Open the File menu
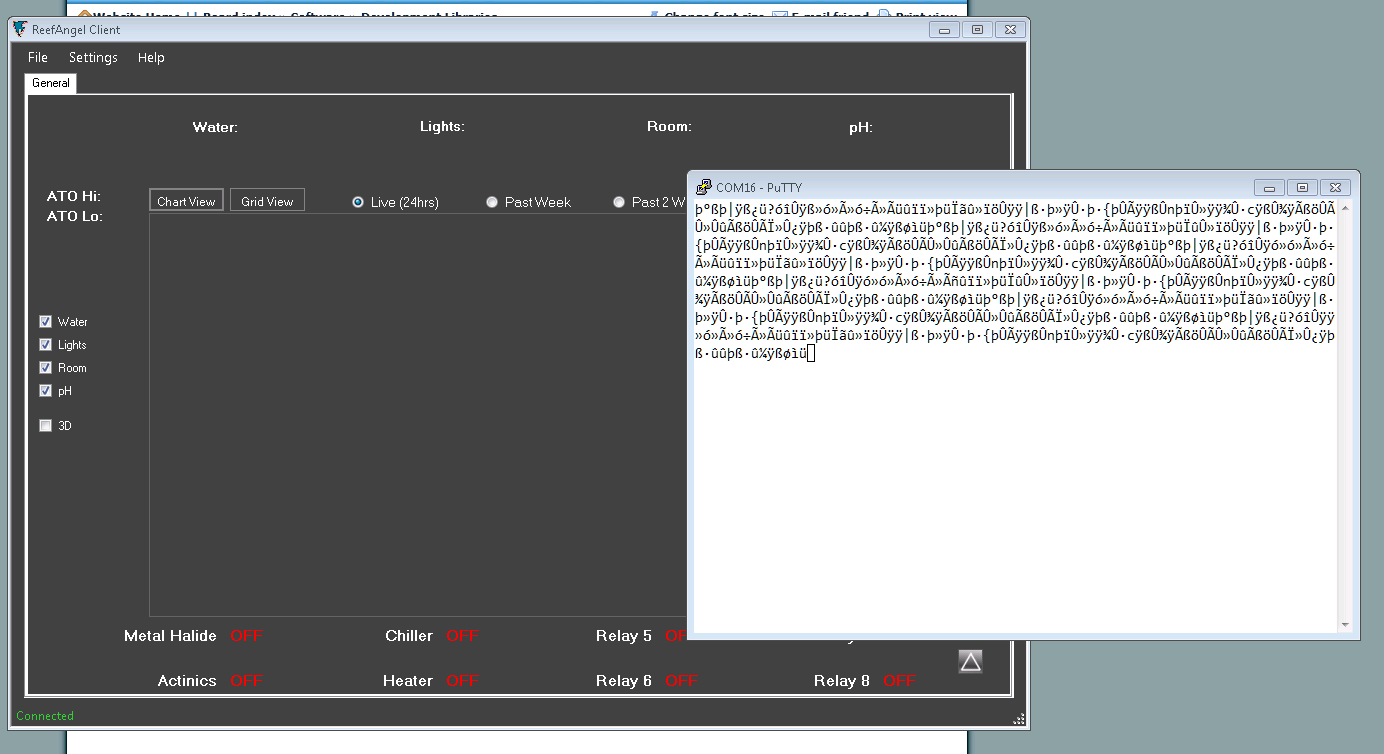Viewport: 1384px width, 754px height. 38,58
